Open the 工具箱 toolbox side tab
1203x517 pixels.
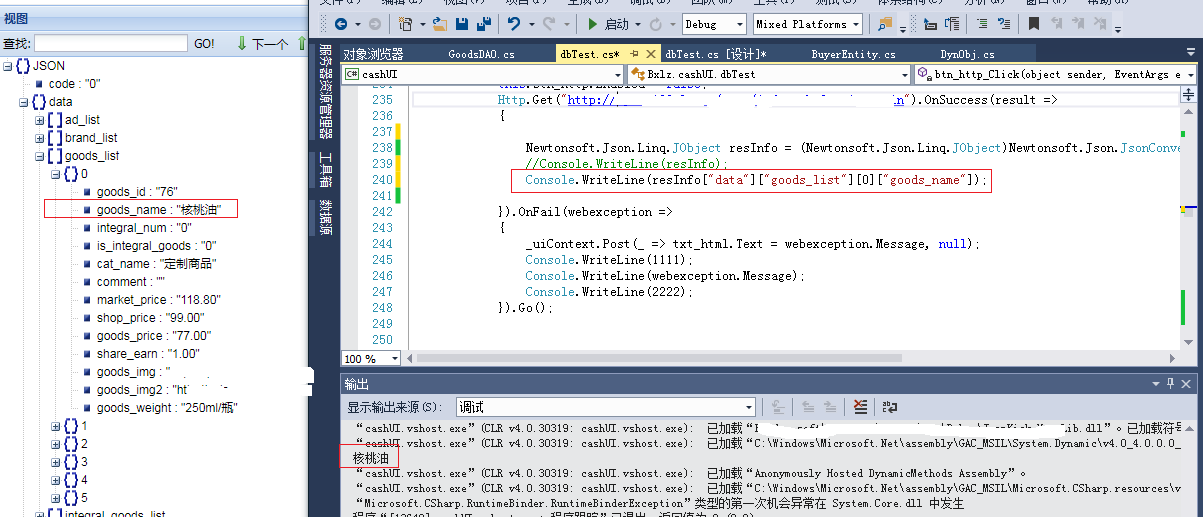pyautogui.click(x=326, y=170)
